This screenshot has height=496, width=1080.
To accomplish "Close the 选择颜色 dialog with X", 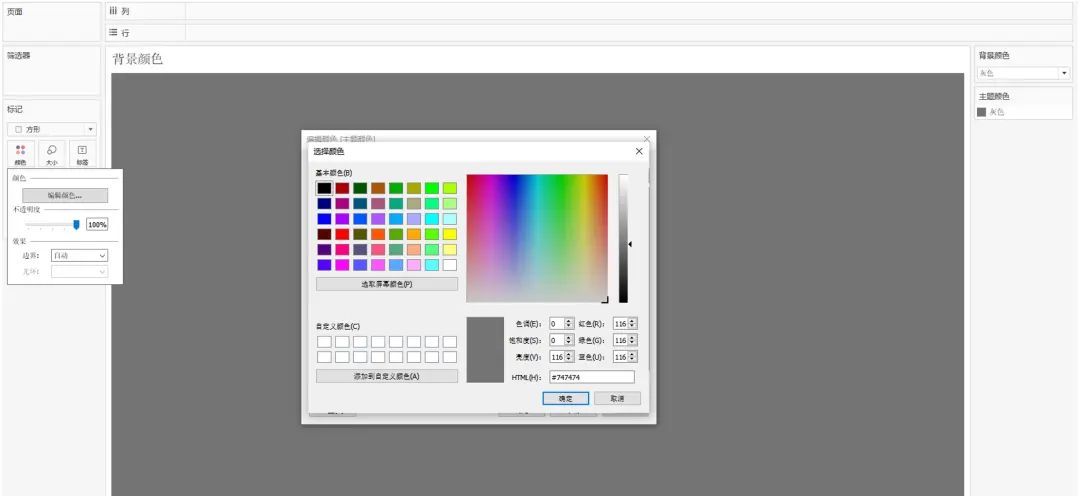I will [x=639, y=151].
